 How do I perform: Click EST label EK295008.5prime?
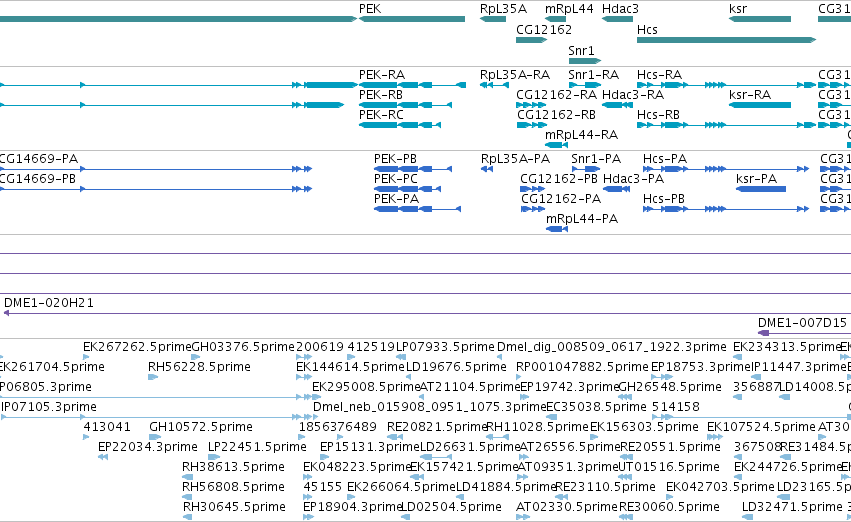click(366, 387)
